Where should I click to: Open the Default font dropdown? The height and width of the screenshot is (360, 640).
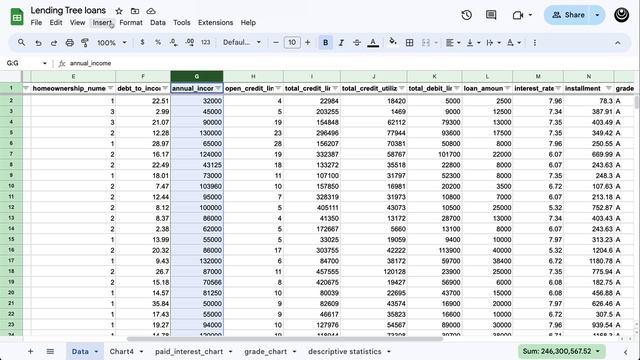242,42
